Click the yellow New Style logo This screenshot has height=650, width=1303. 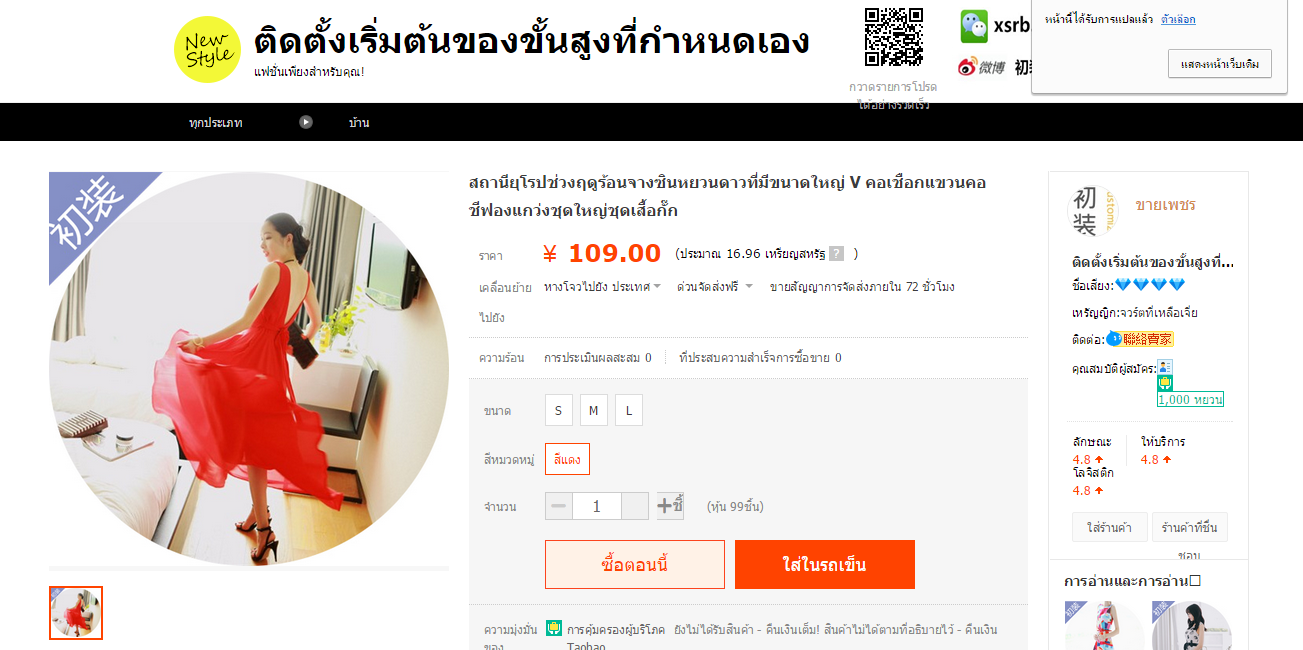click(x=207, y=50)
